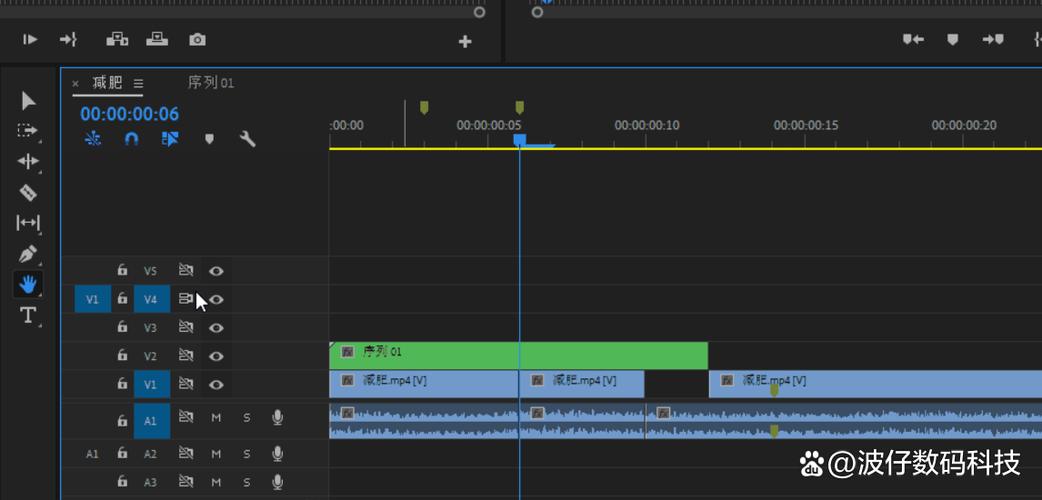Click the Overwrite edit button

[x=157, y=40]
